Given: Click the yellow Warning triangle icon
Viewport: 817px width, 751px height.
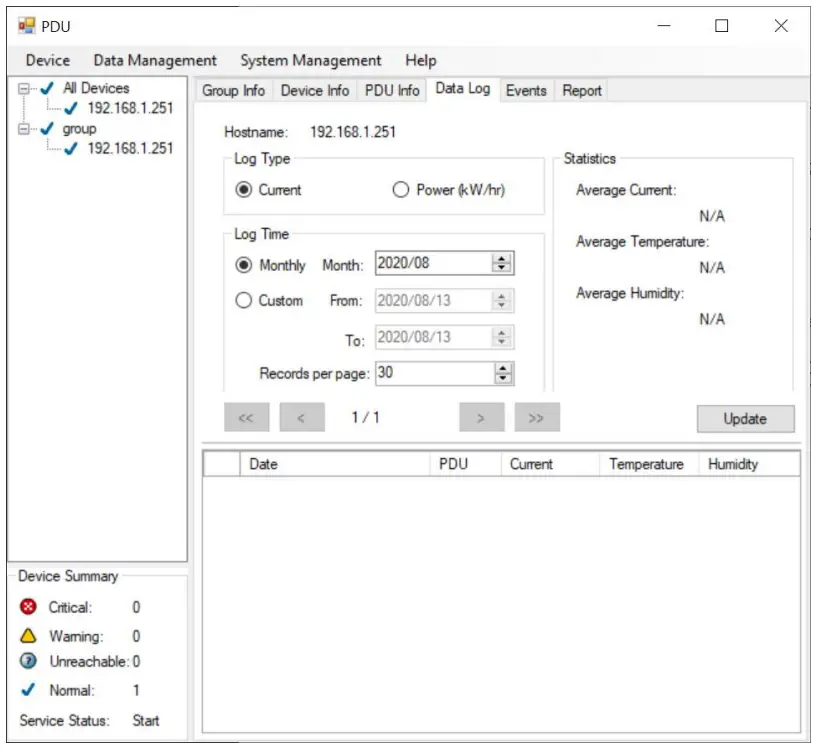Looking at the screenshot, I should pyautogui.click(x=28, y=636).
